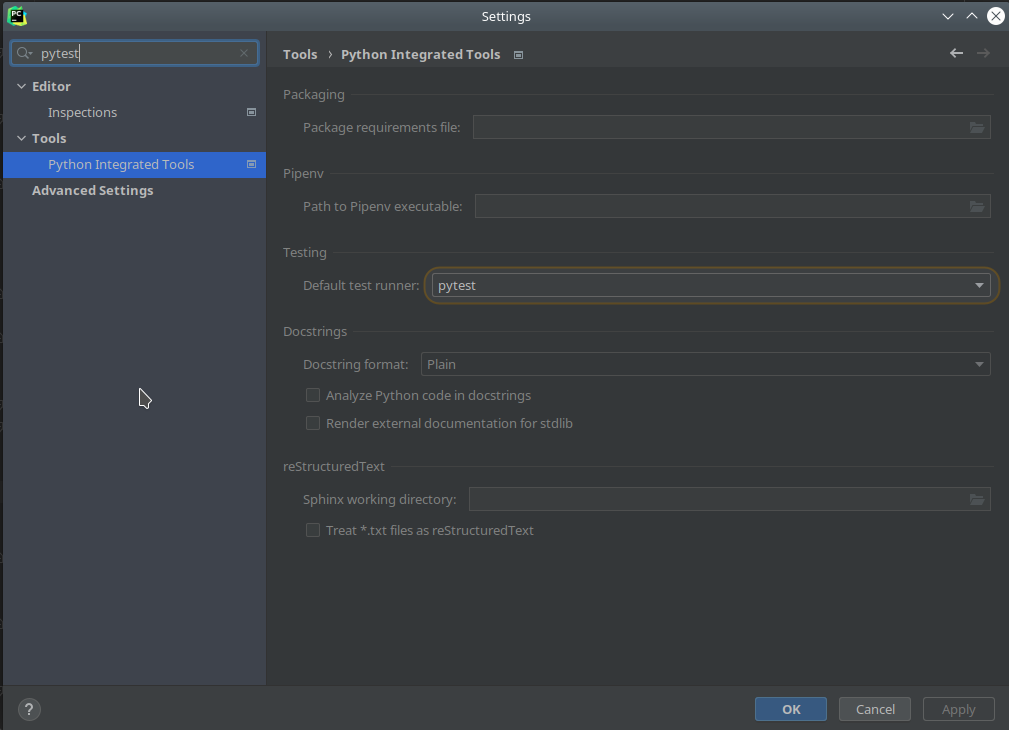Open Advanced Settings page
This screenshot has width=1009, height=730.
pos(93,191)
